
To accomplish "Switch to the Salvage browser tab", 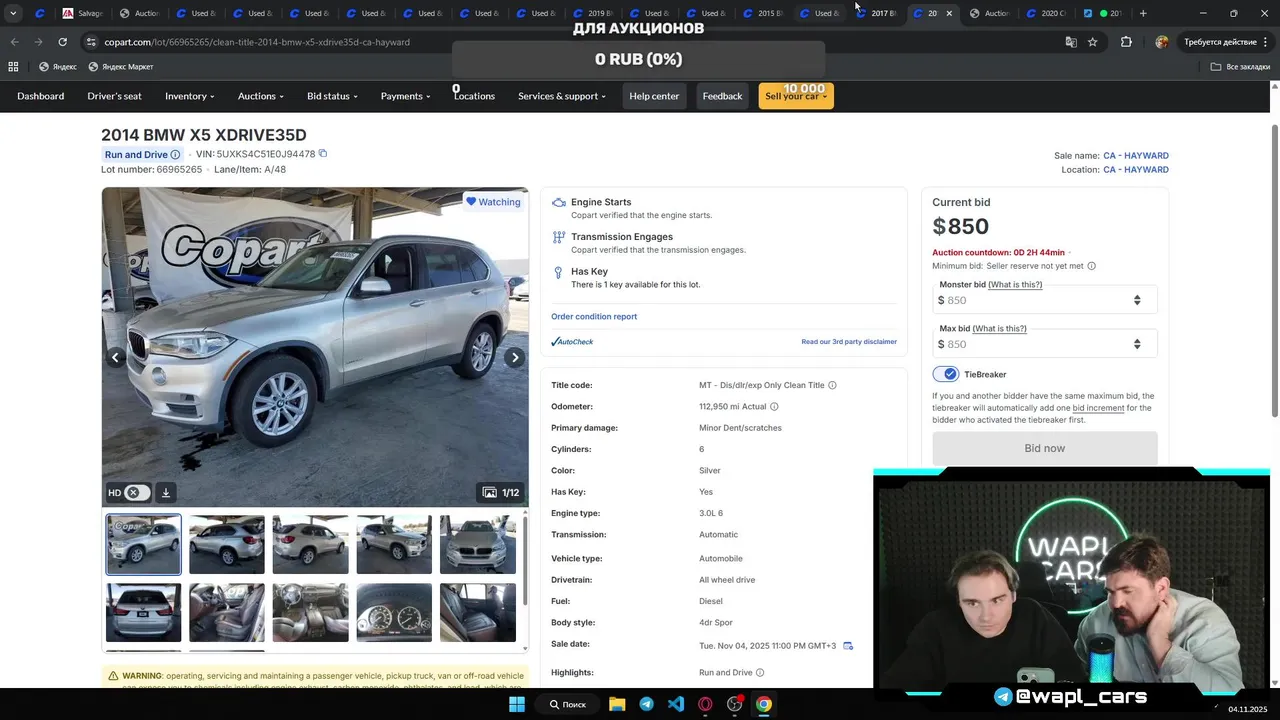I will pyautogui.click(x=82, y=13).
